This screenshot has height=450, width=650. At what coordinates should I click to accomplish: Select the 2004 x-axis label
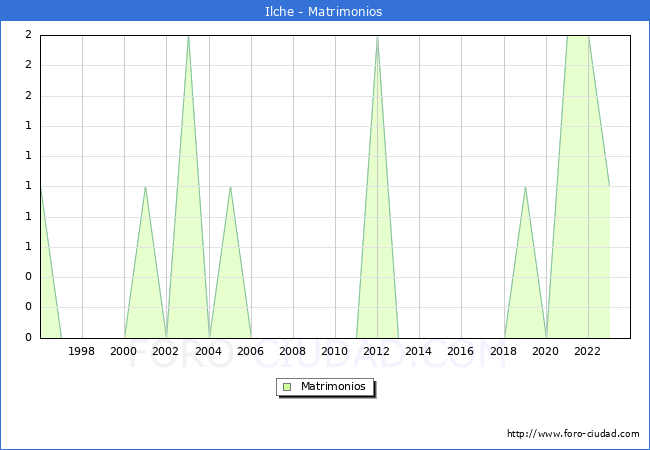click(x=209, y=351)
